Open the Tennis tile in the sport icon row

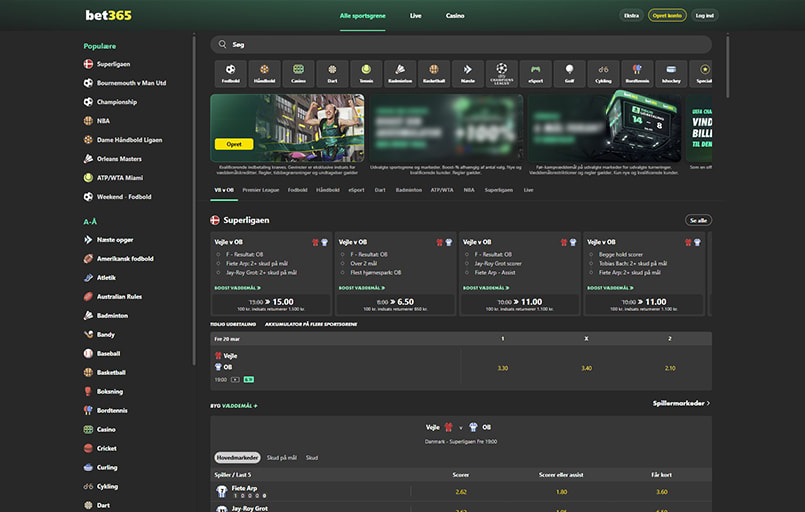coord(366,73)
